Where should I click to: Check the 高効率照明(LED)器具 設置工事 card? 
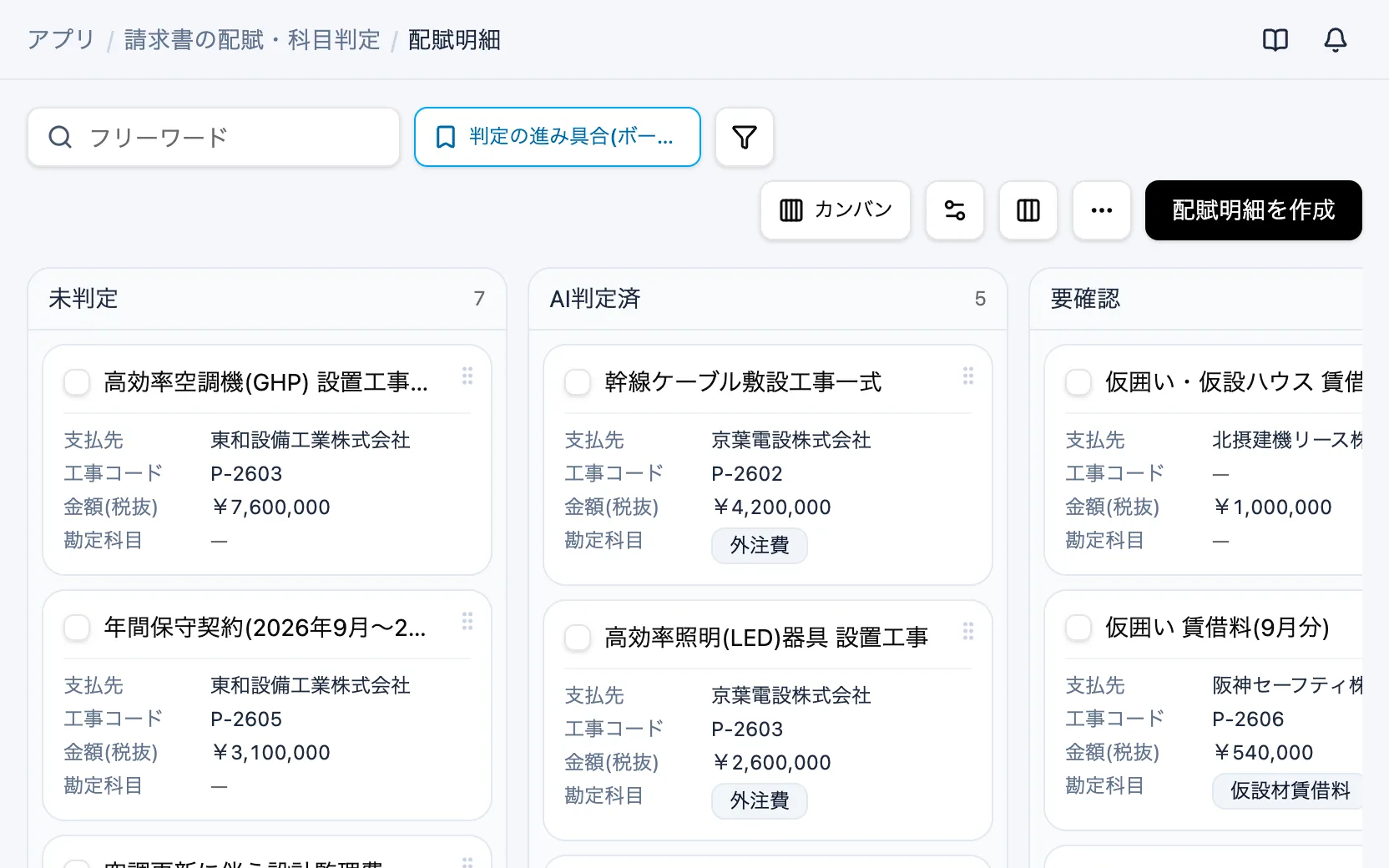click(578, 638)
